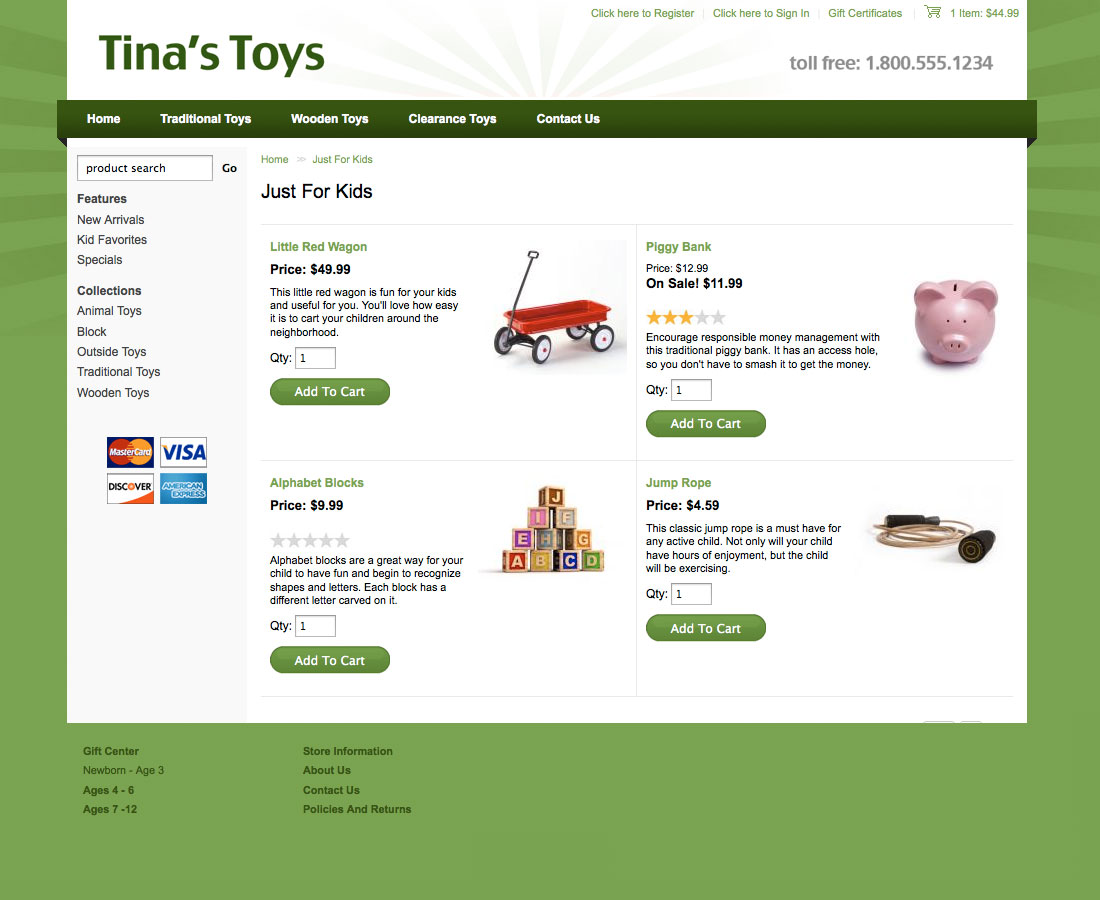Open the Wooden Toys menu item

[330, 119]
